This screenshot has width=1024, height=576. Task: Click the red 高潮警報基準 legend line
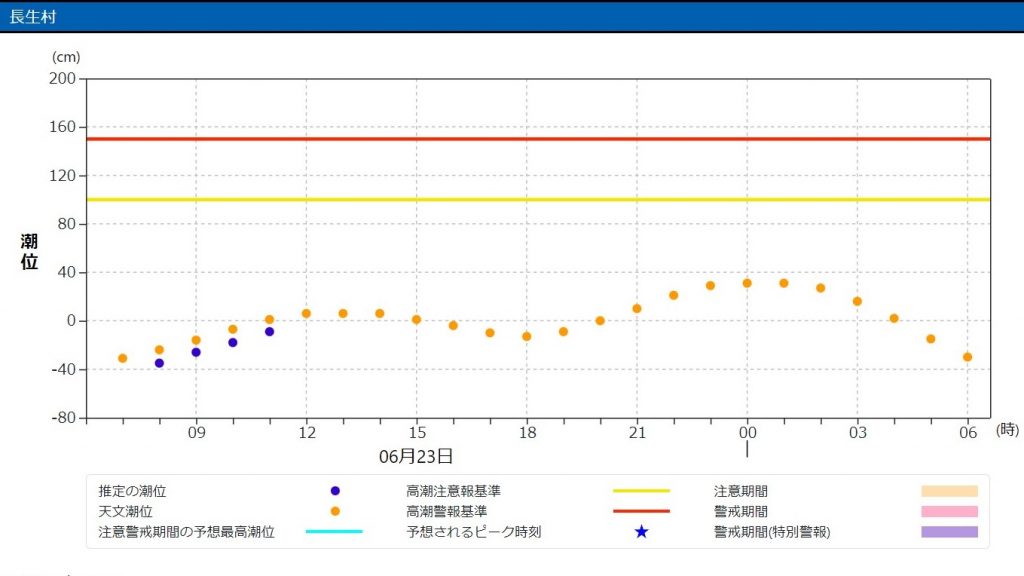click(x=641, y=511)
